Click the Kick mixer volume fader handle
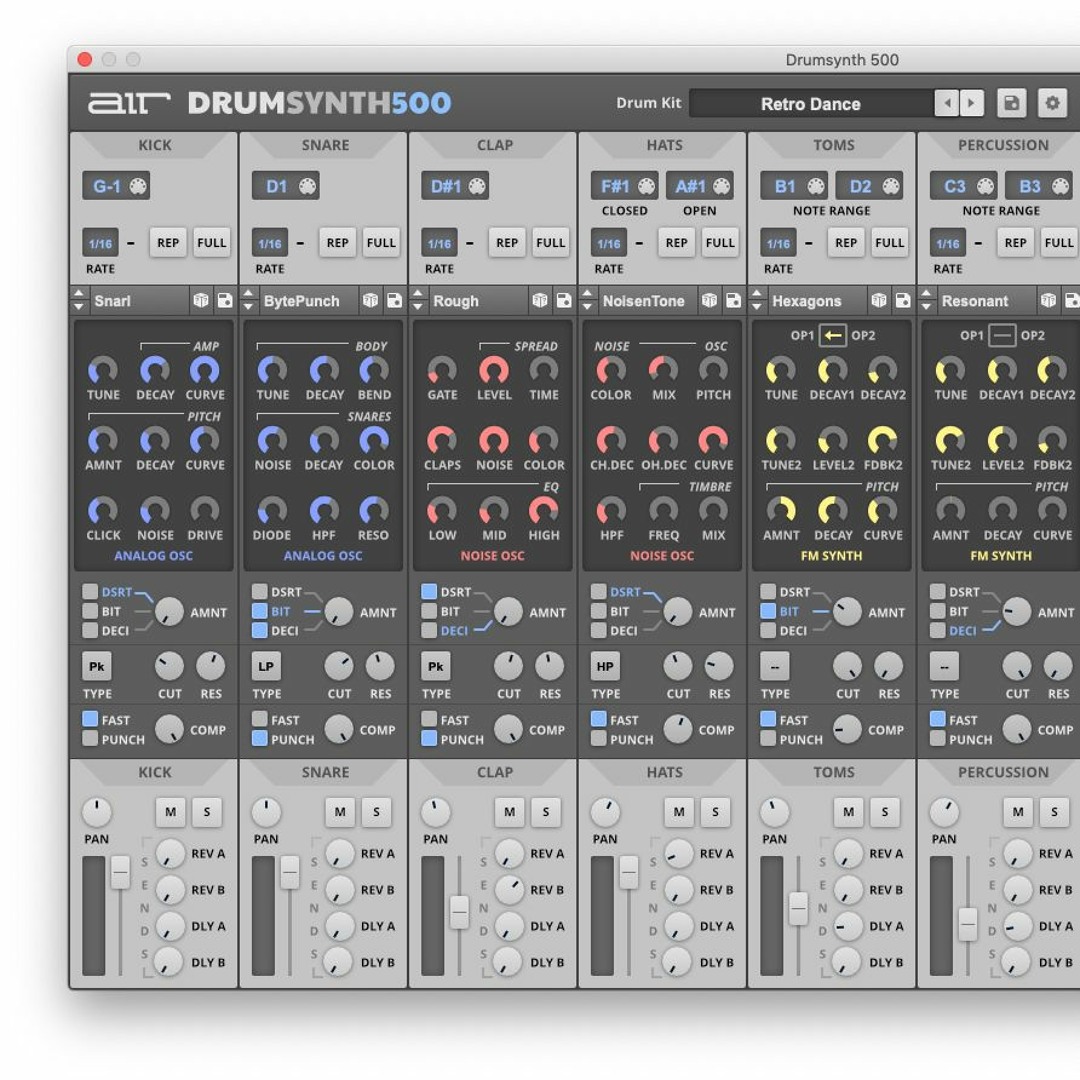Image resolution: width=1080 pixels, height=1080 pixels. coord(121,873)
